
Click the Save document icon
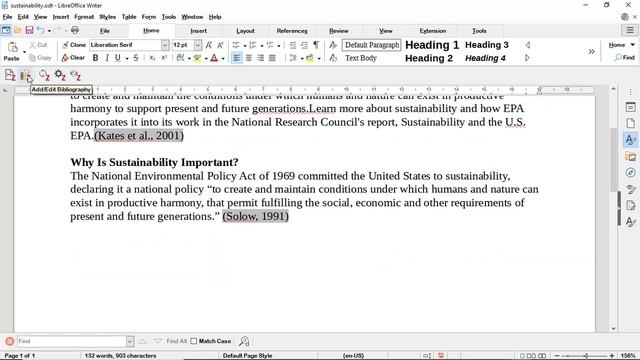pos(29,30)
